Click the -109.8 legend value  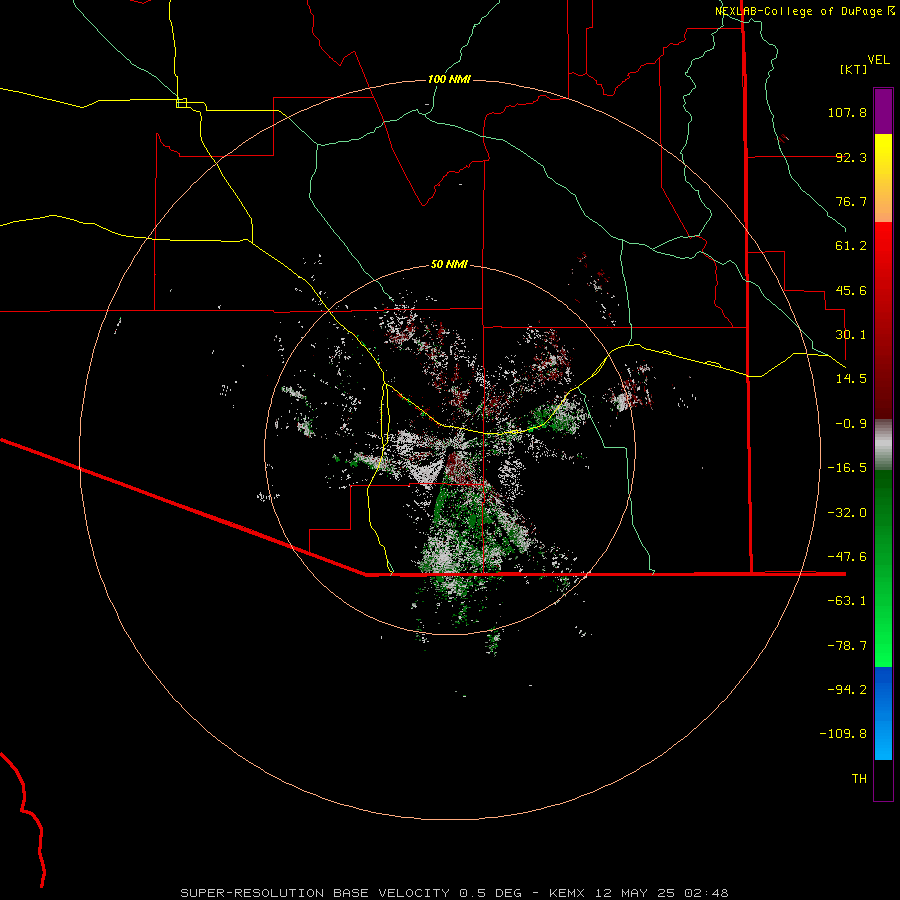pyautogui.click(x=843, y=734)
